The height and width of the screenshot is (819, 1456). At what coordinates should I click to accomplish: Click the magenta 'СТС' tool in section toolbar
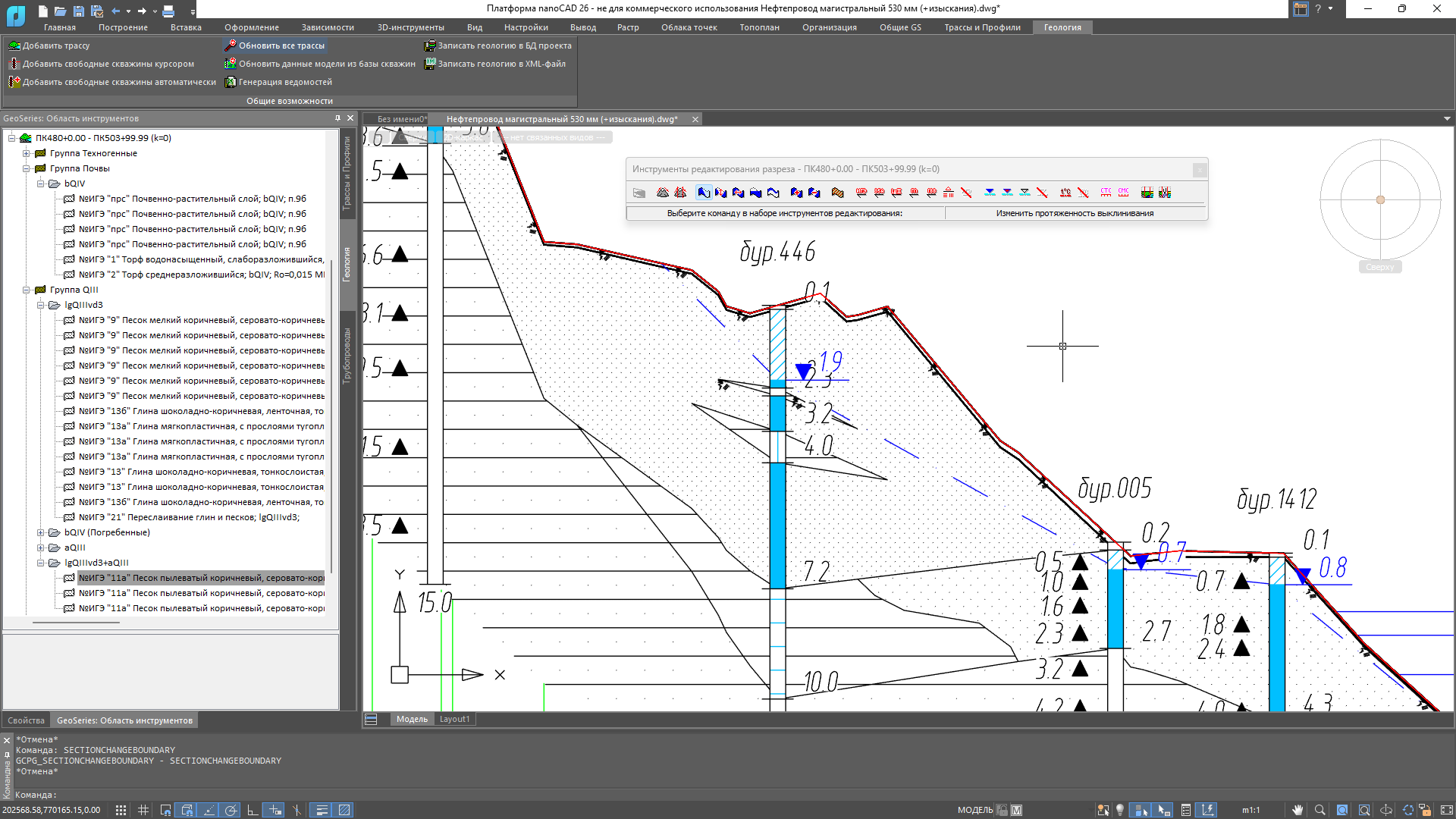1106,193
